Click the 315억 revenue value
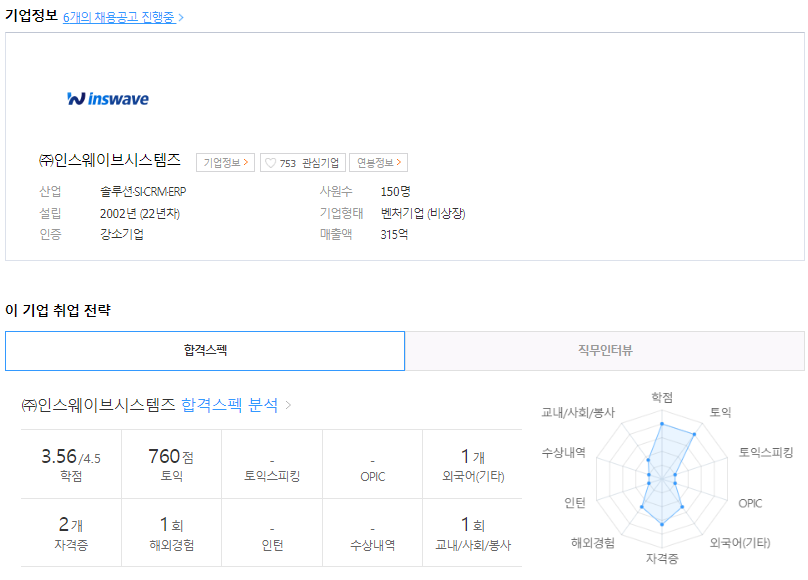The width and height of the screenshot is (808, 580). (394, 234)
